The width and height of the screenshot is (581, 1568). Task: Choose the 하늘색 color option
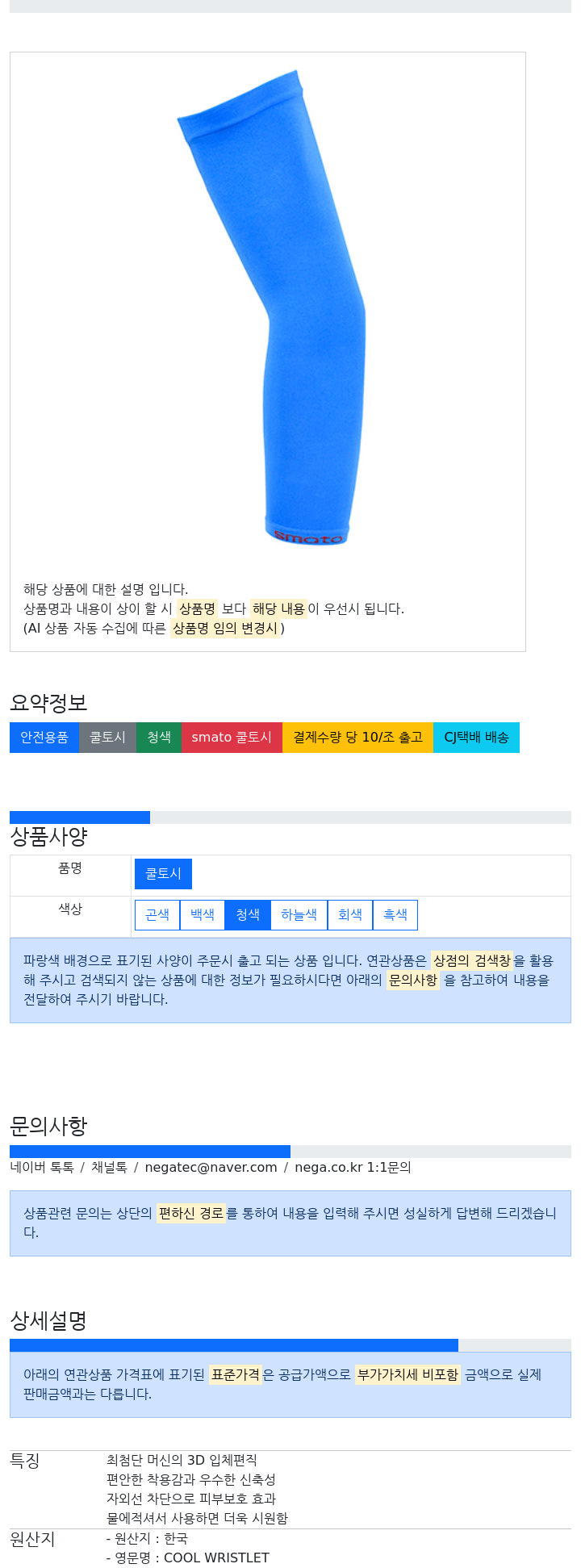point(299,915)
